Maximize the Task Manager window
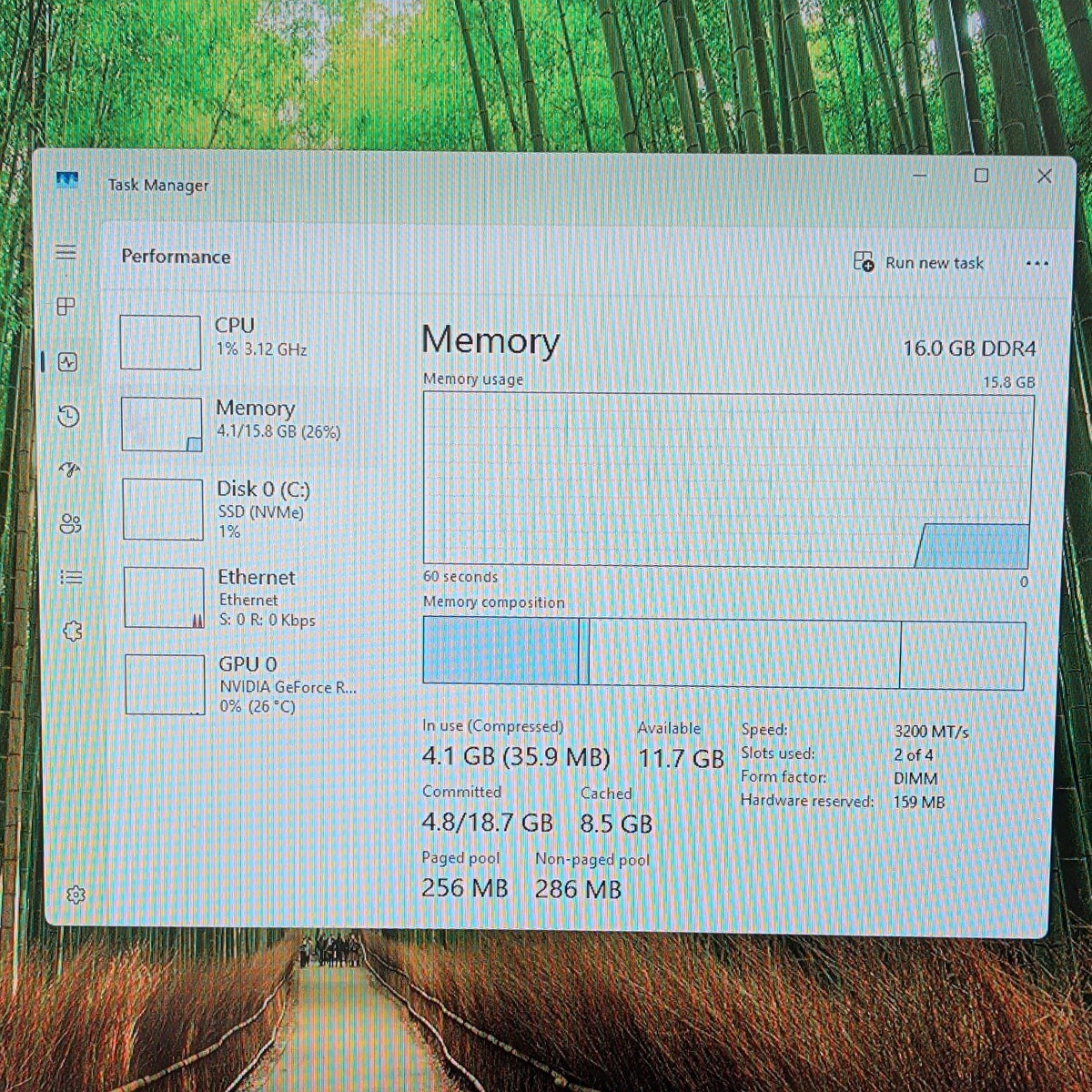 click(981, 176)
